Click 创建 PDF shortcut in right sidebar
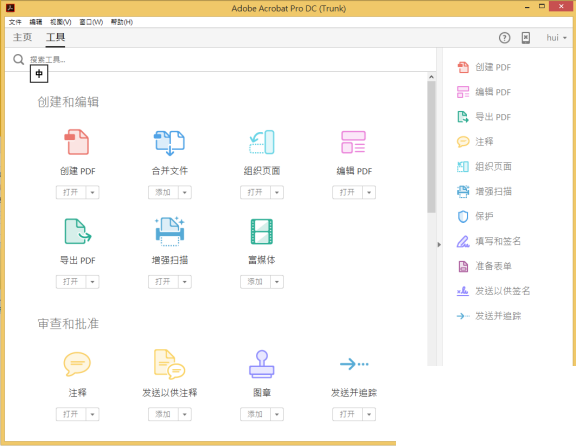 (484, 67)
